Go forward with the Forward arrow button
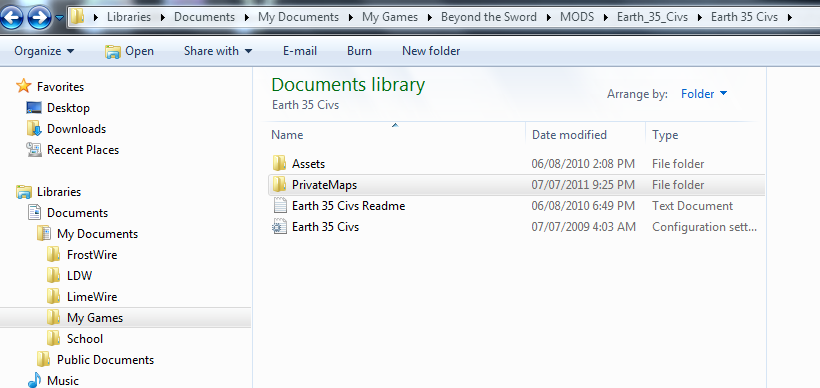 pyautogui.click(x=39, y=17)
